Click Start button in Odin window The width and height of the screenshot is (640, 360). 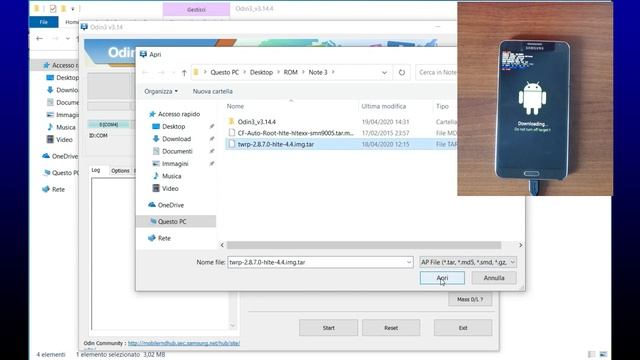[328, 328]
